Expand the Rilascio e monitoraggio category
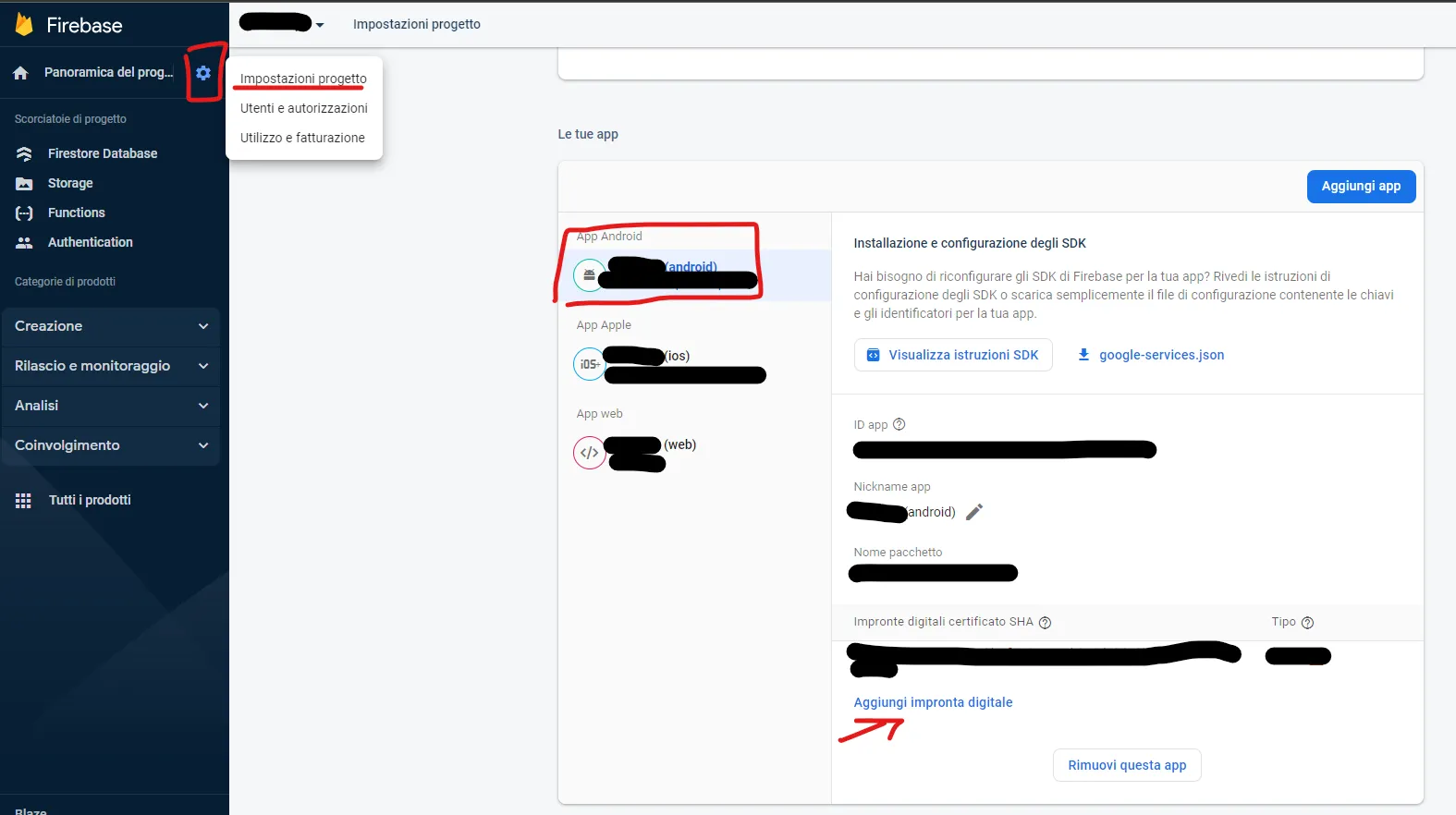The image size is (1456, 815). pos(111,366)
